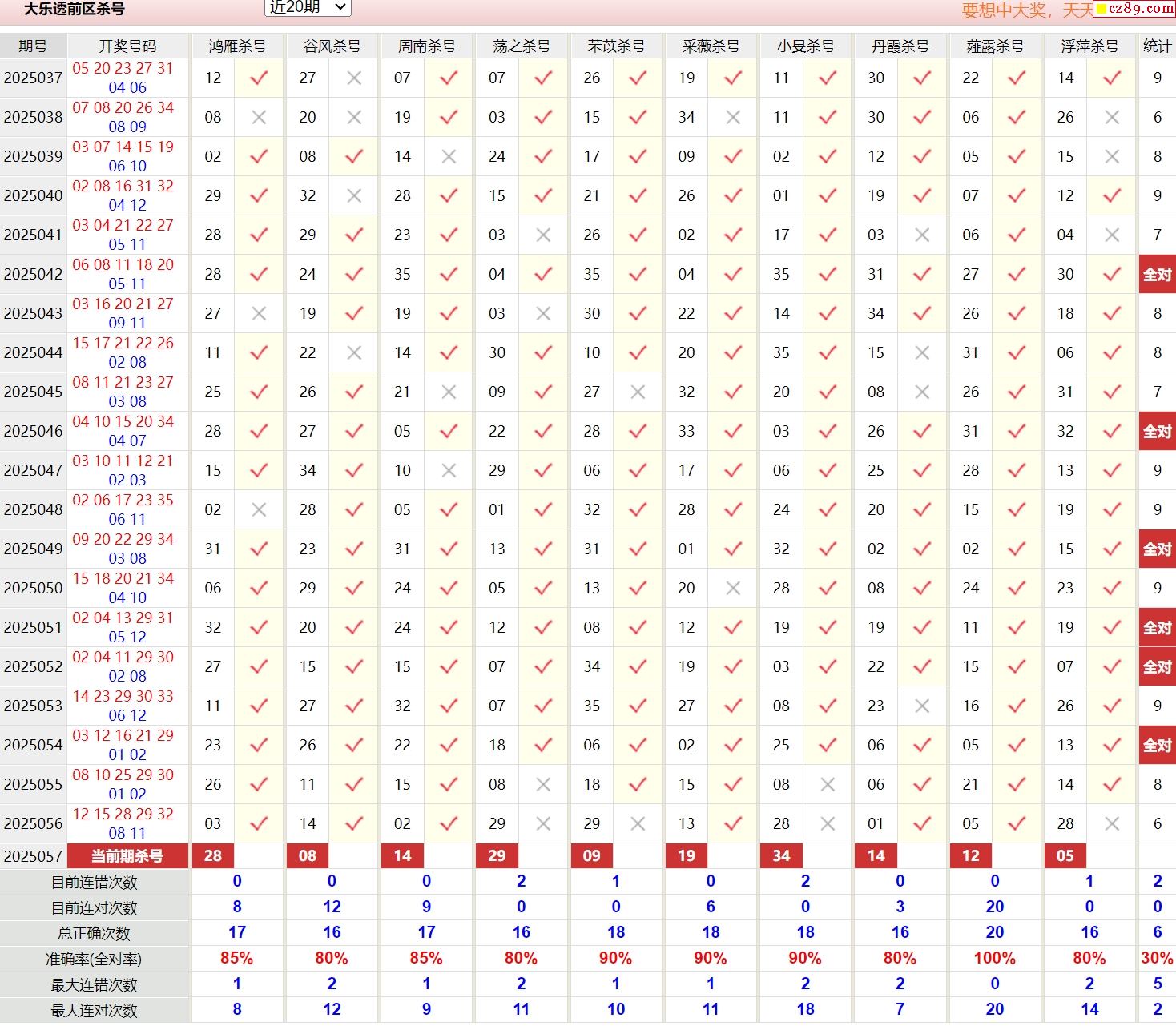Viewport: 1176px width, 1026px height.
Task: Click the X mark for 丹霞 in row 2025041
Action: point(922,235)
